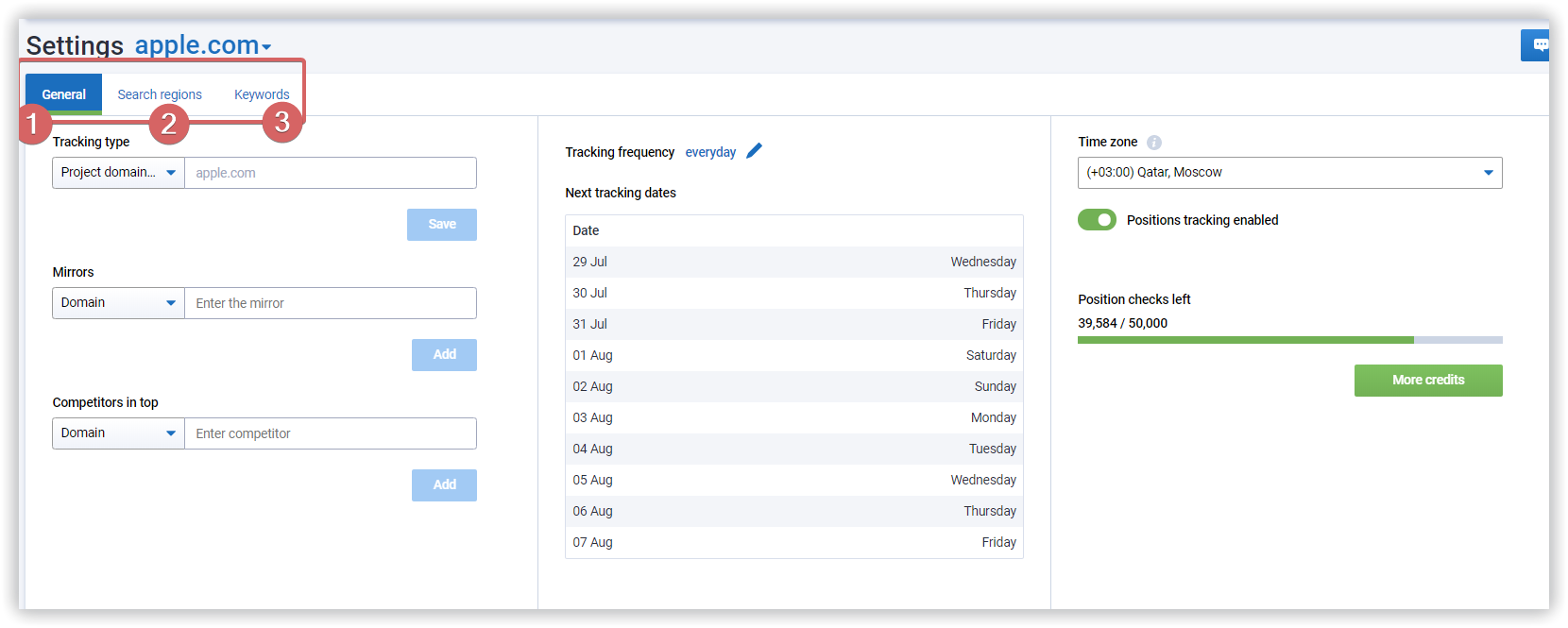Click the Date column header
Viewport: 1568px width, 628px height.
tap(586, 230)
